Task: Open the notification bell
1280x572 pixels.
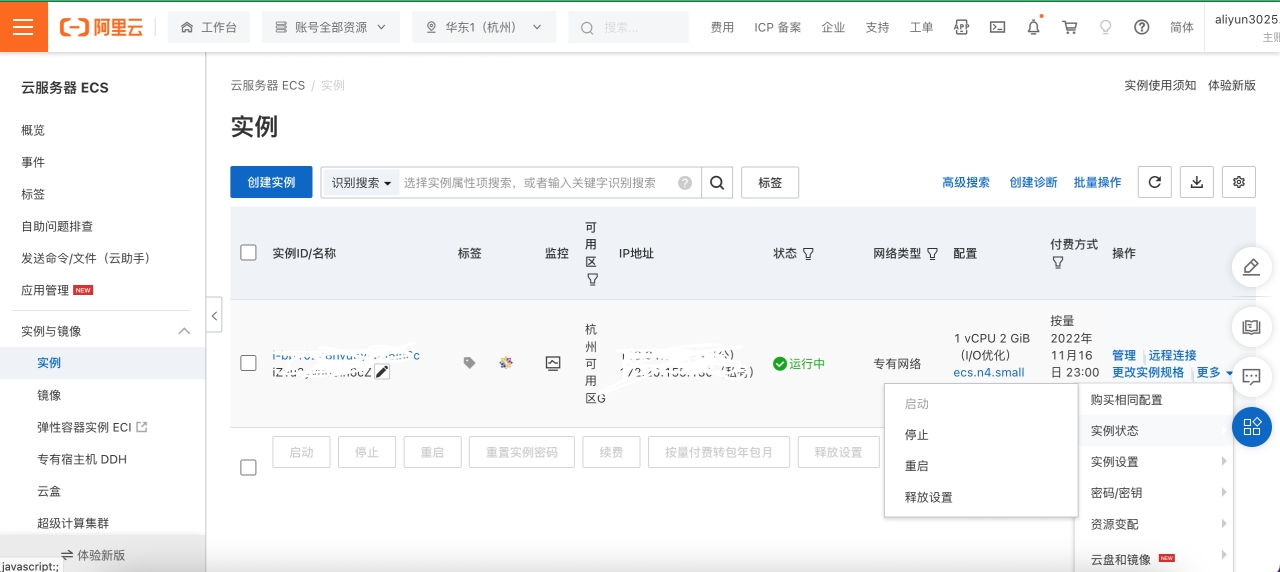Action: click(x=1033, y=27)
